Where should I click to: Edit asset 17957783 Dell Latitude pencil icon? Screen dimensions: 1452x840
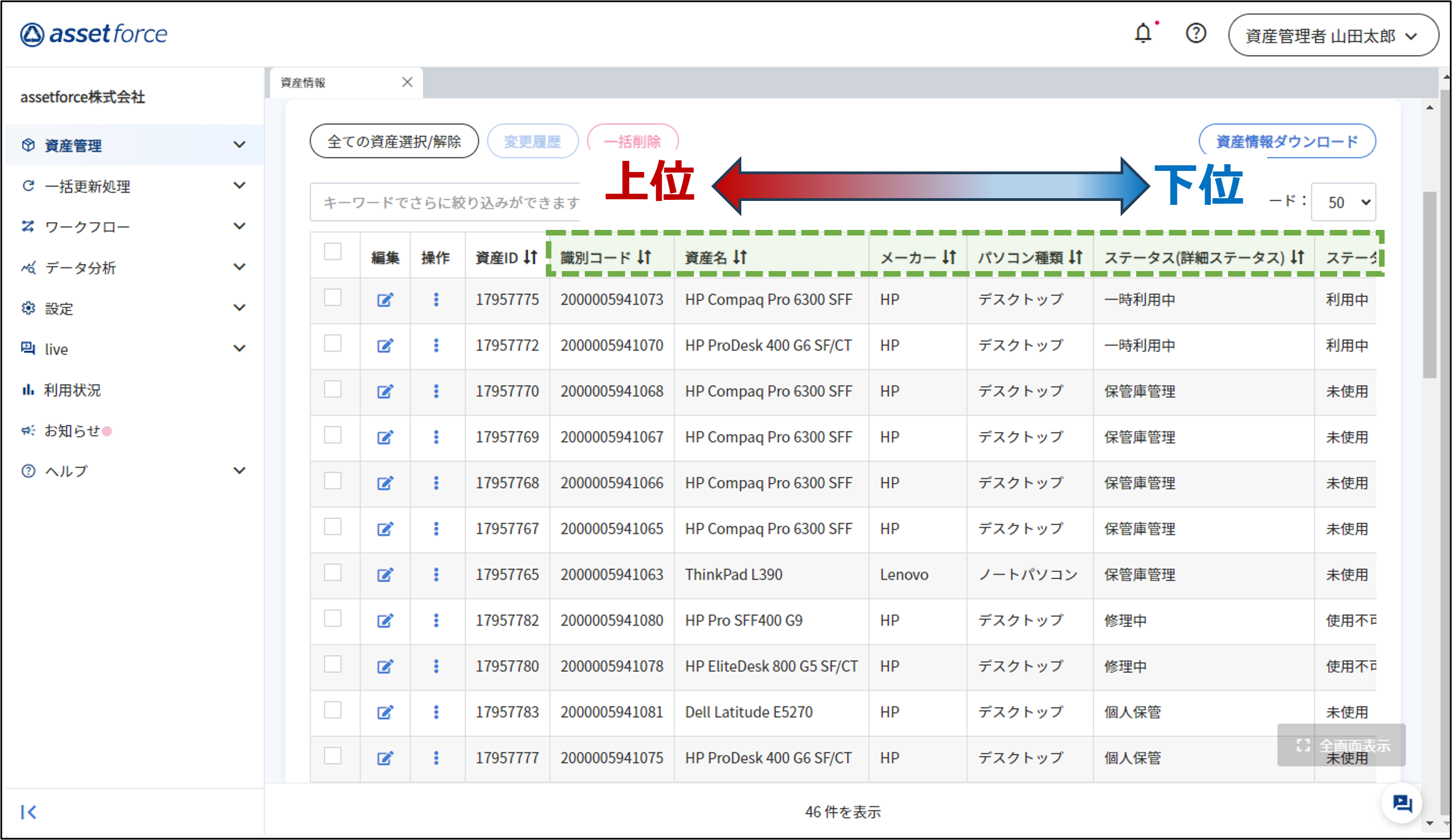point(385,712)
